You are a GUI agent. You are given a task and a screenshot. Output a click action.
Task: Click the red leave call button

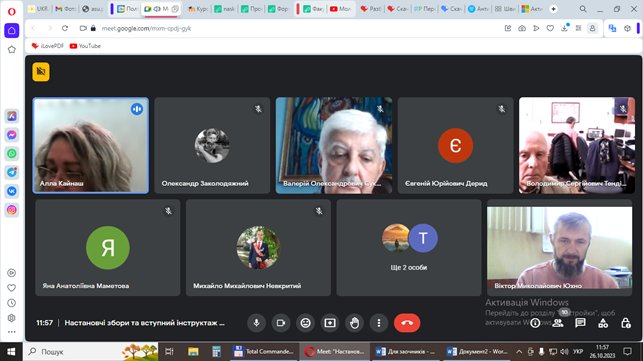click(x=407, y=323)
